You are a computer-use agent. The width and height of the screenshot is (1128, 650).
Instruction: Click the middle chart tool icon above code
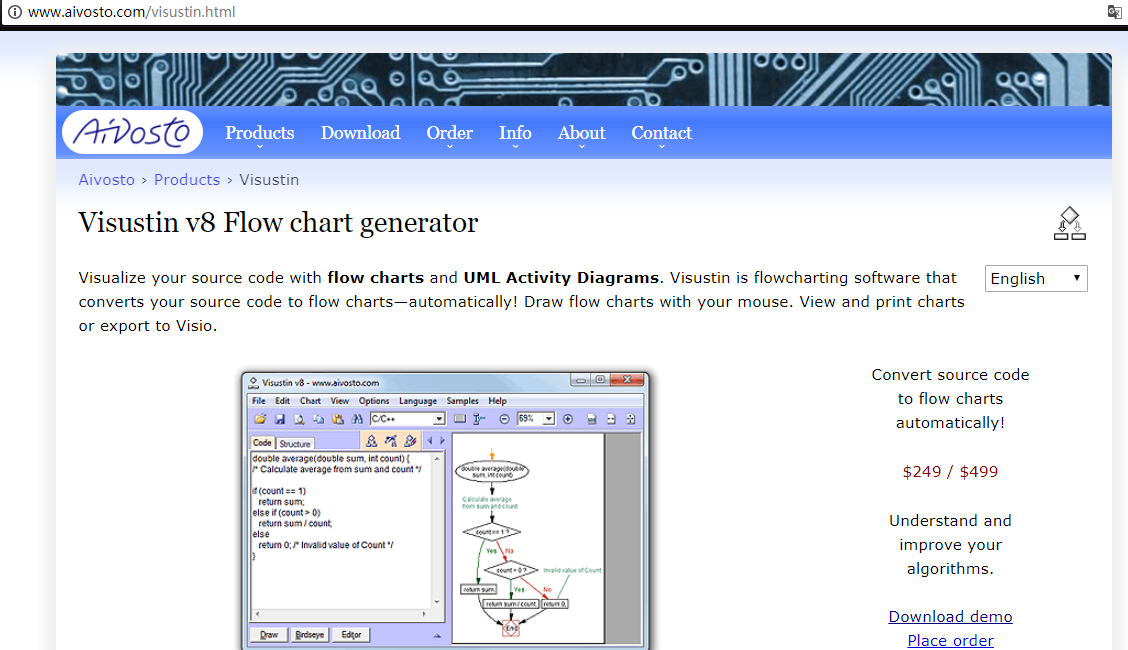(391, 441)
